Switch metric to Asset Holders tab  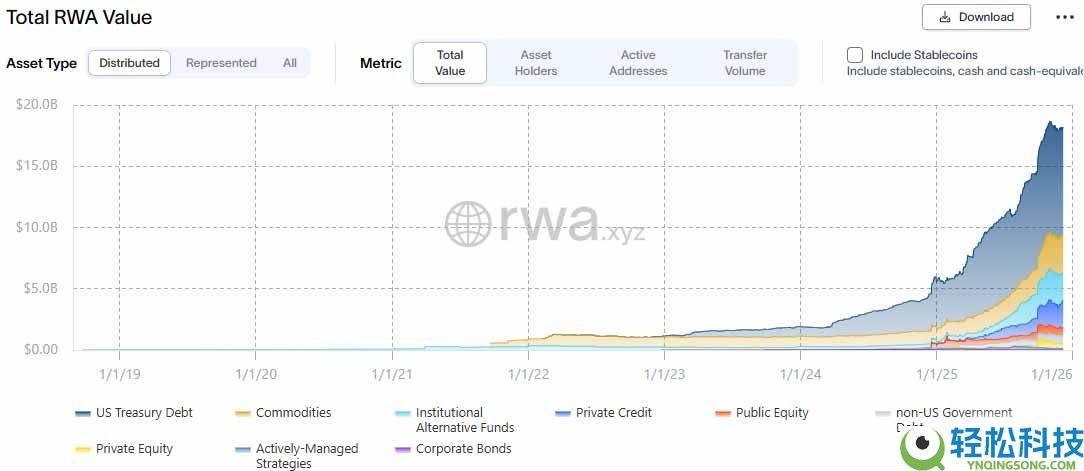click(x=536, y=63)
